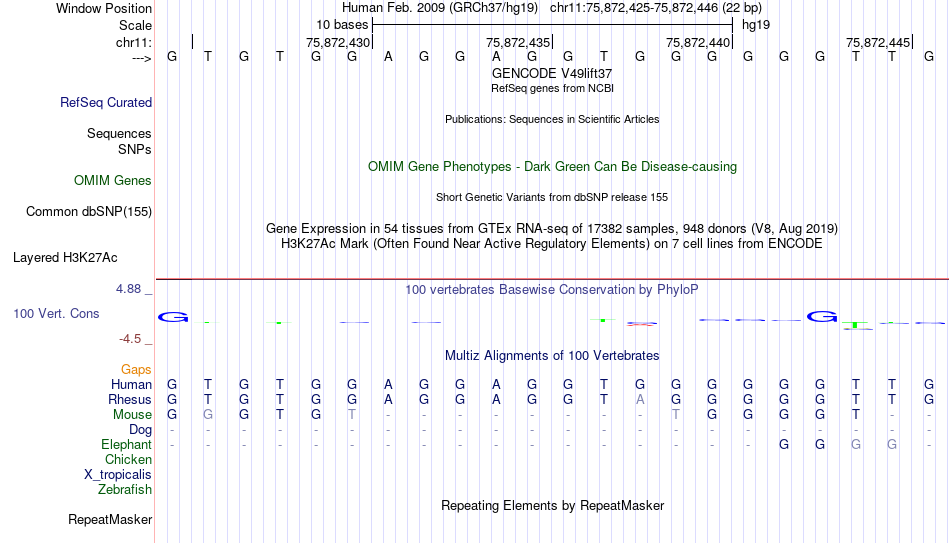Select the Human alignment row label

[131, 385]
